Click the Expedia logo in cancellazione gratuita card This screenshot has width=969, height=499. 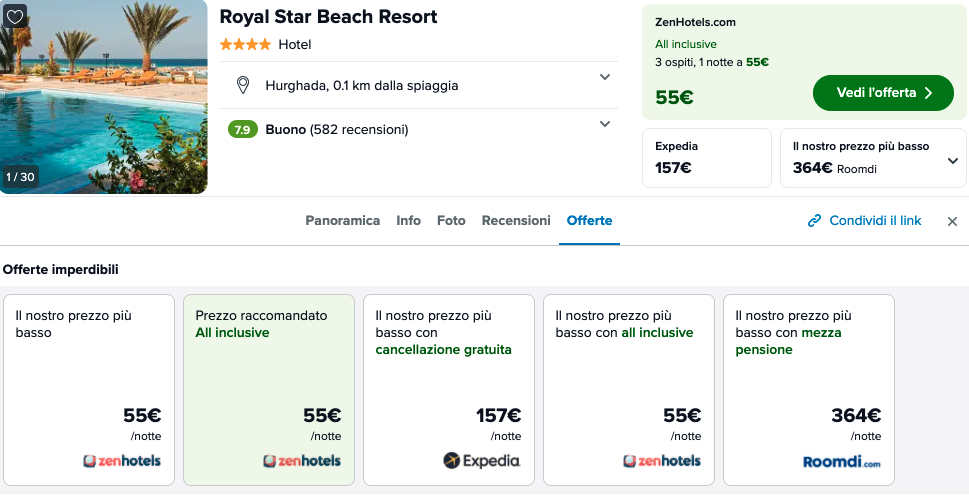tap(481, 461)
